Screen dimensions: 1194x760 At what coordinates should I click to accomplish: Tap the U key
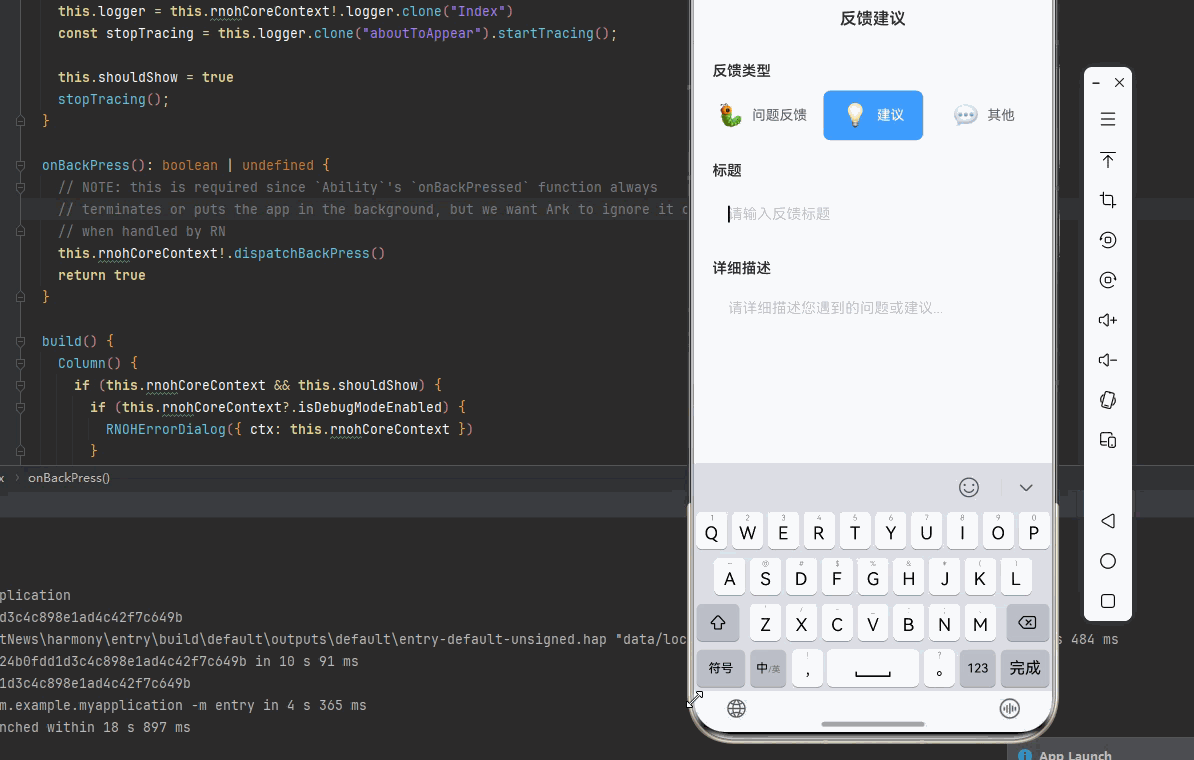(x=926, y=532)
